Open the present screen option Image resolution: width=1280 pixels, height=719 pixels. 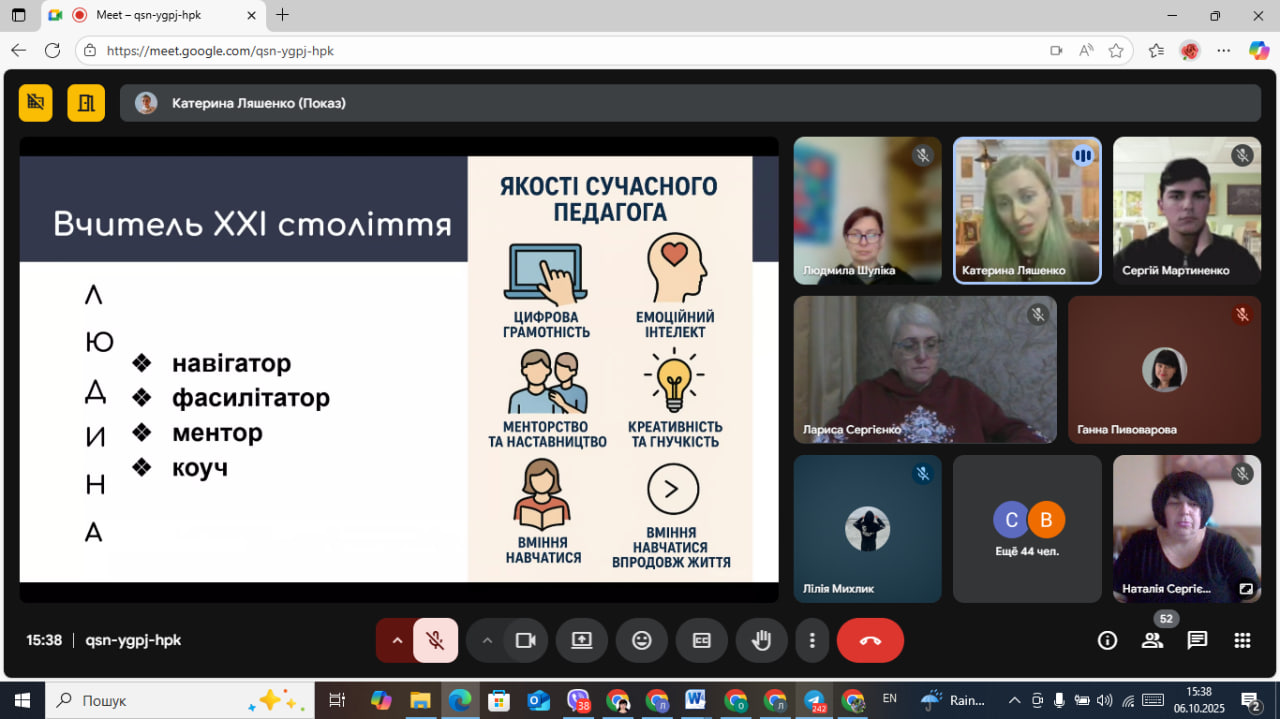click(x=582, y=641)
